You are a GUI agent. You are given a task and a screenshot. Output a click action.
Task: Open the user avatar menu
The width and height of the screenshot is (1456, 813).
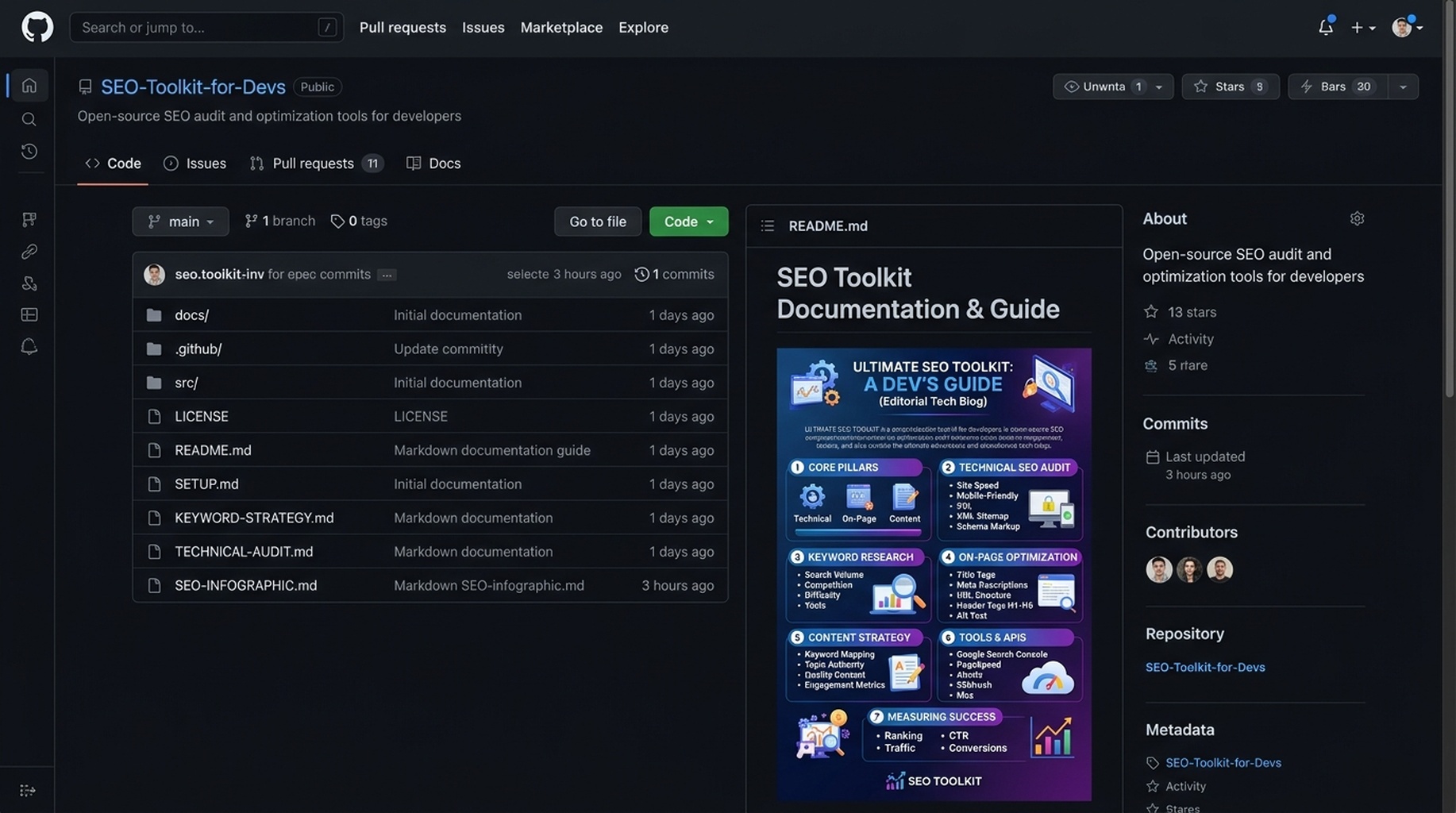tap(1406, 27)
